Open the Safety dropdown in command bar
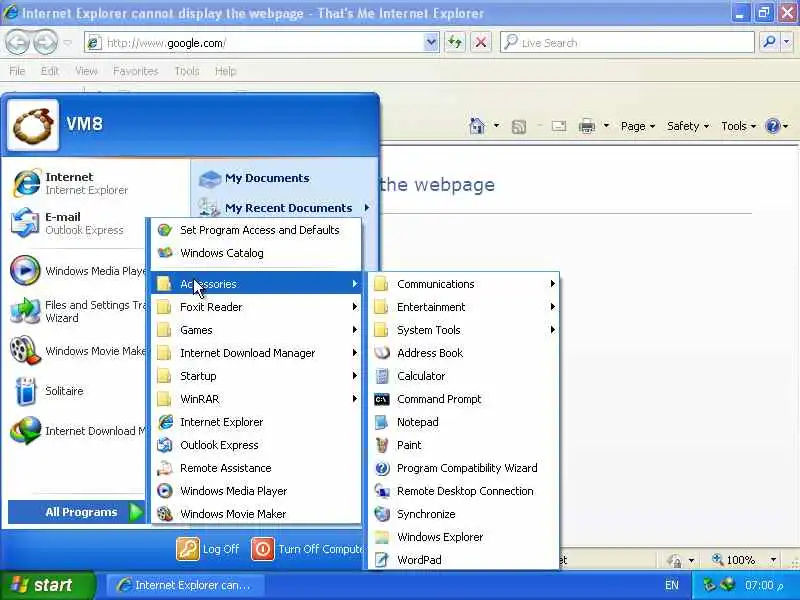This screenshot has width=800, height=600. pos(688,126)
